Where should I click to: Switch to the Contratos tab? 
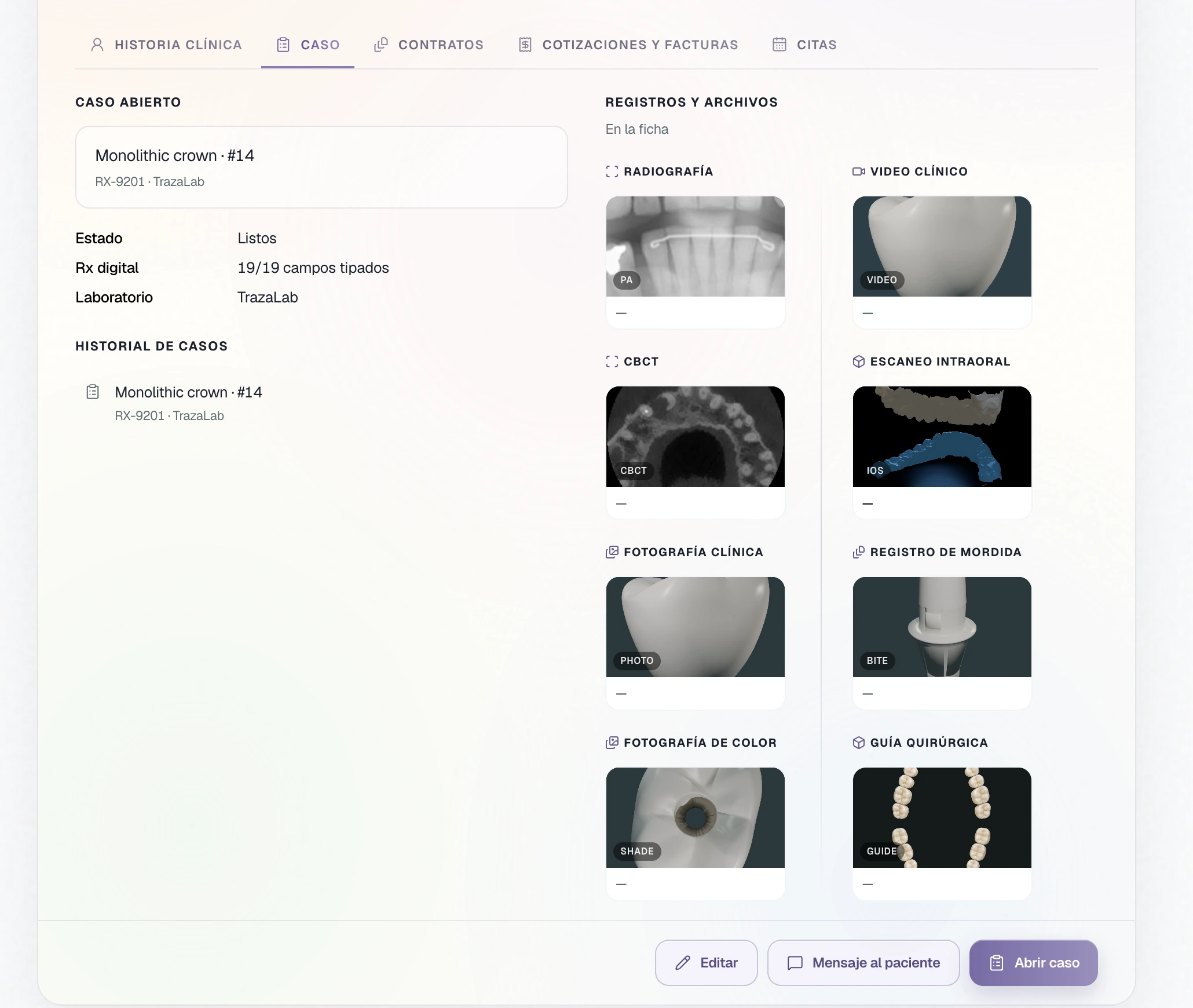pyautogui.click(x=429, y=45)
